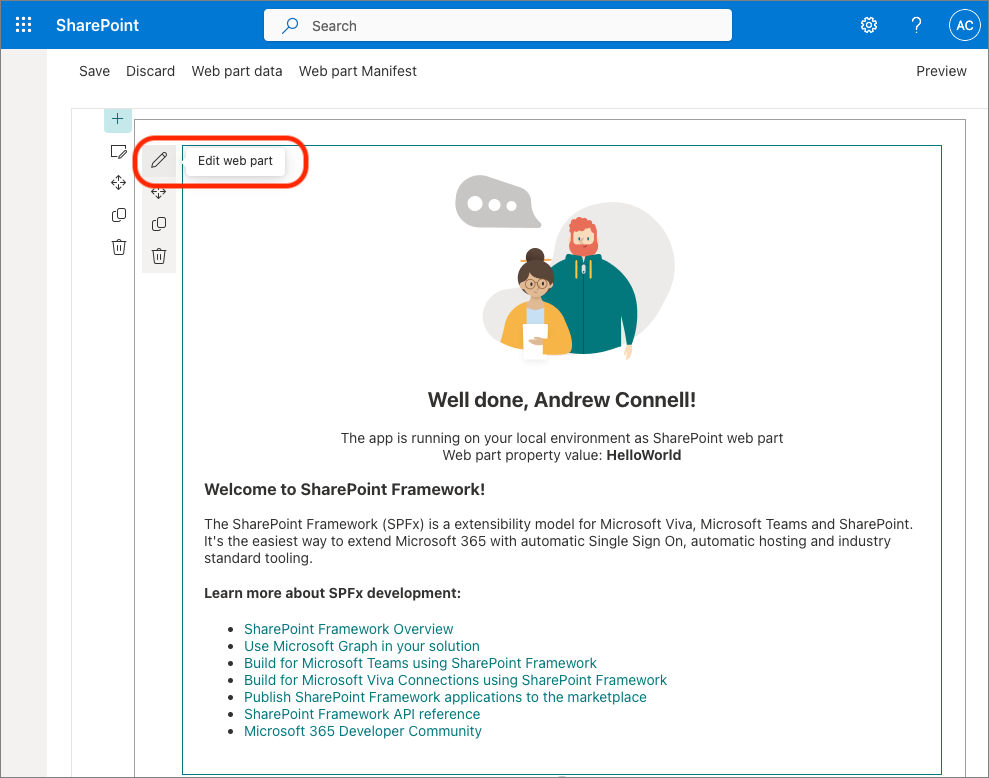989x778 pixels.
Task: Click the Duplicate section icon
Action: [119, 215]
